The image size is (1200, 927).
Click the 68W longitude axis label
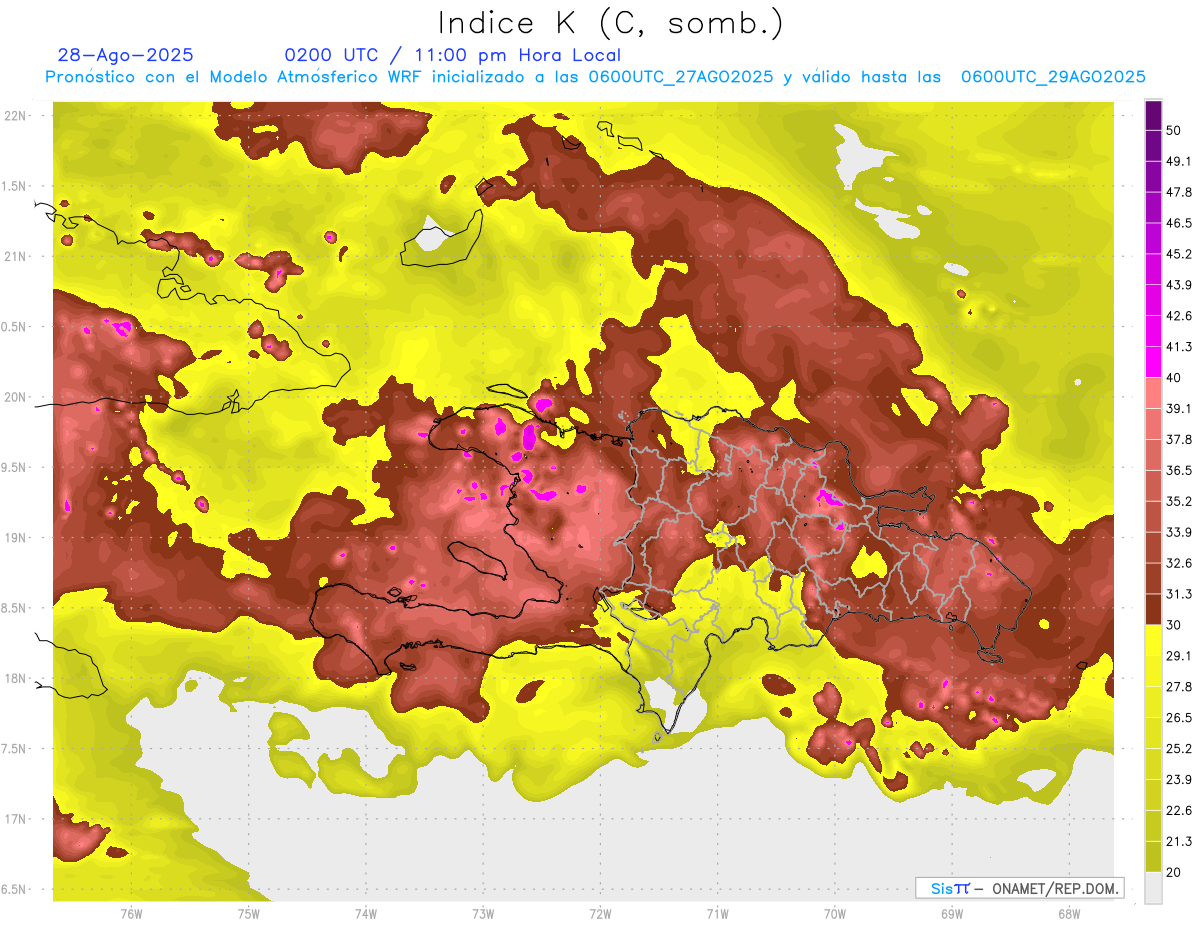[1068, 914]
